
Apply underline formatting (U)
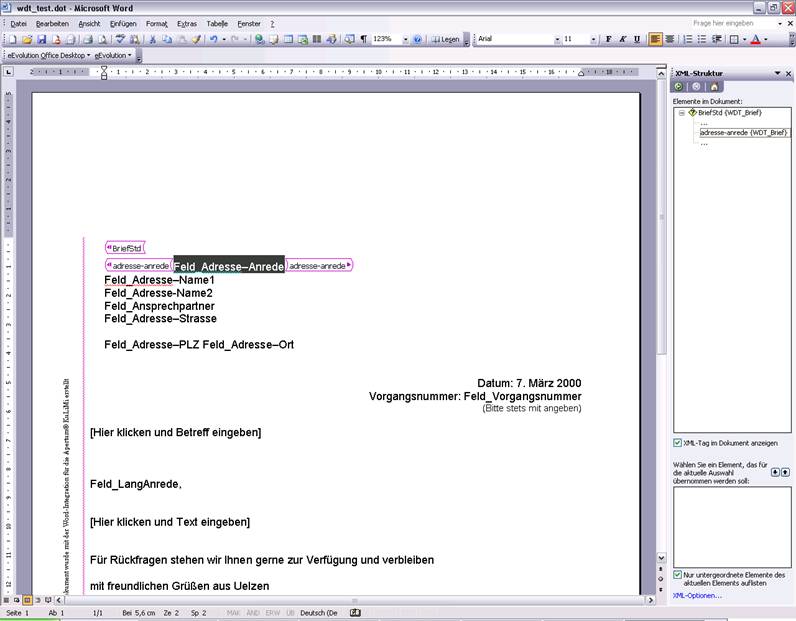[x=637, y=39]
